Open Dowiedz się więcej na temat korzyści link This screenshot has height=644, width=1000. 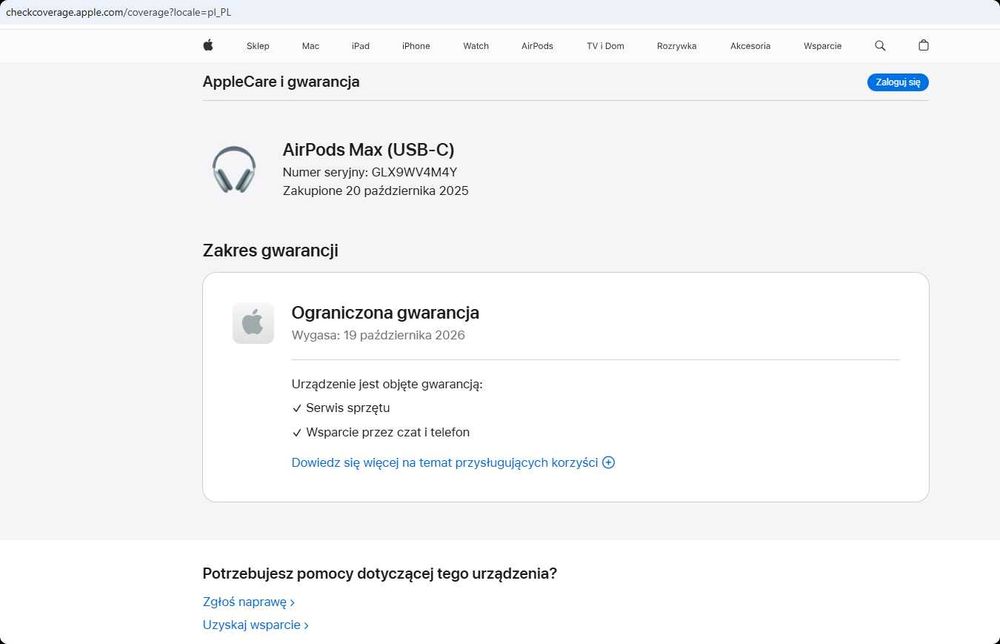coord(445,462)
